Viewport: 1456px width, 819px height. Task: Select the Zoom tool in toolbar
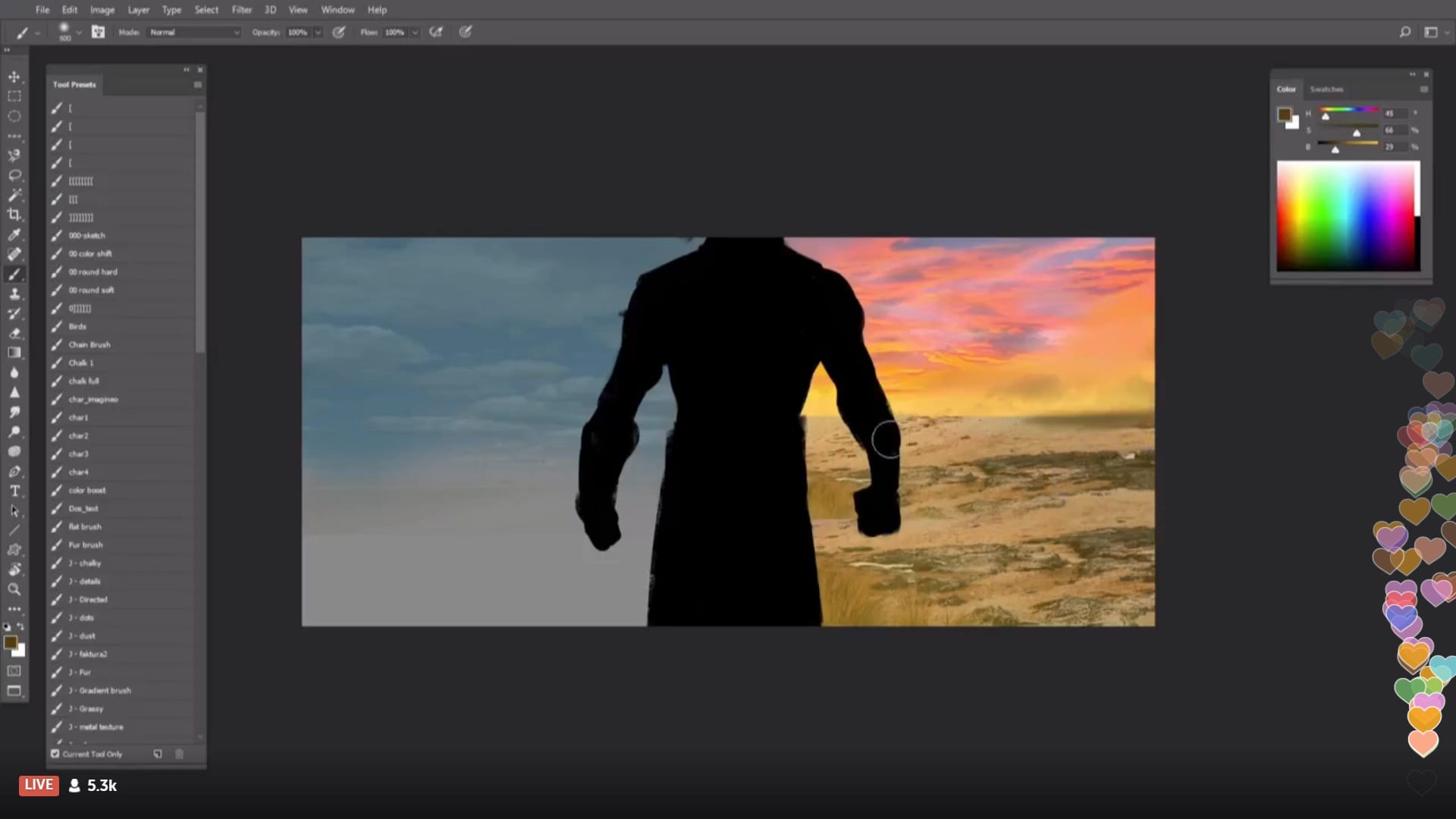click(14, 589)
